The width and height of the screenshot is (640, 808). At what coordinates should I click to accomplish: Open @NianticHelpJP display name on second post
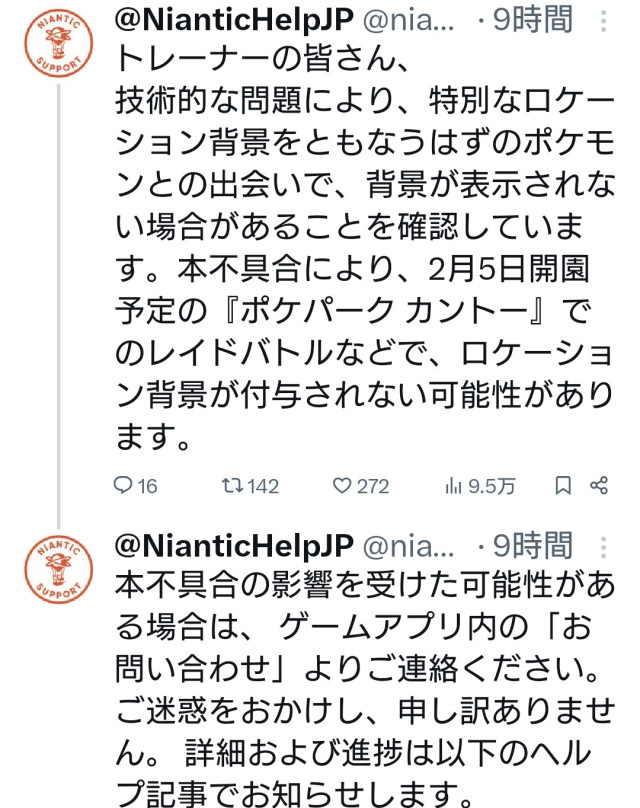point(234,546)
